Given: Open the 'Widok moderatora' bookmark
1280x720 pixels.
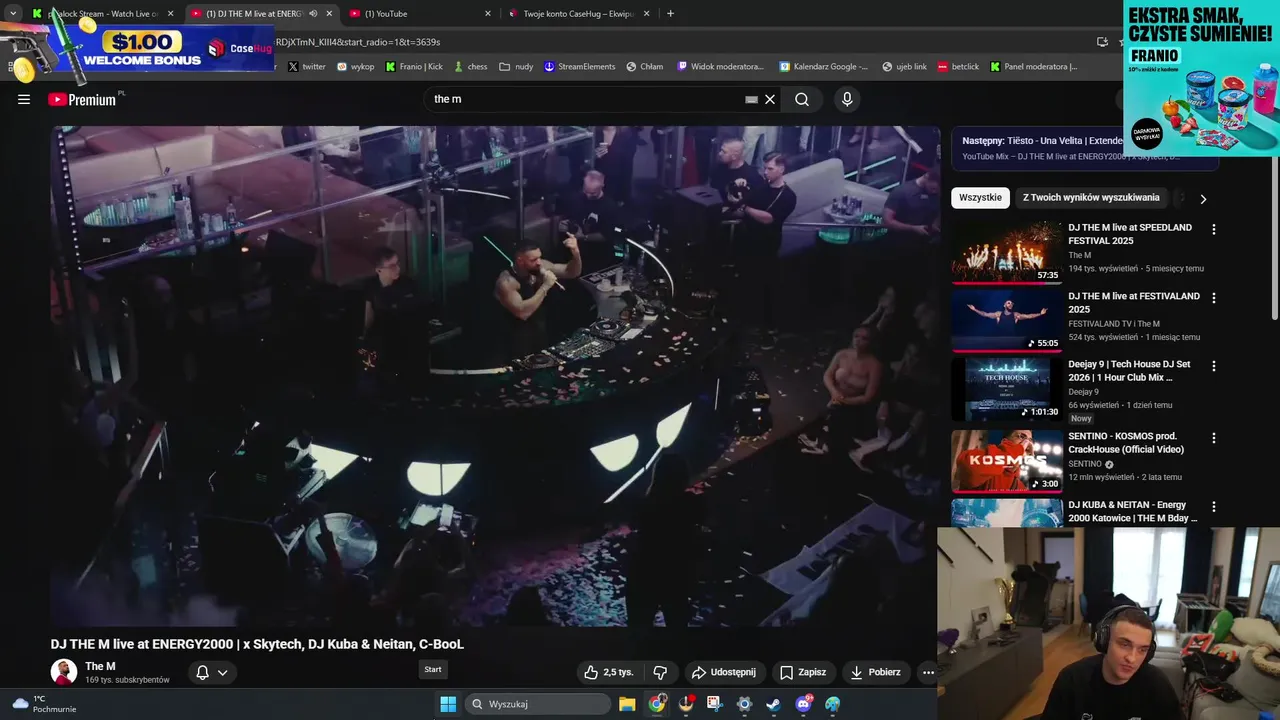Looking at the screenshot, I should click(720, 67).
